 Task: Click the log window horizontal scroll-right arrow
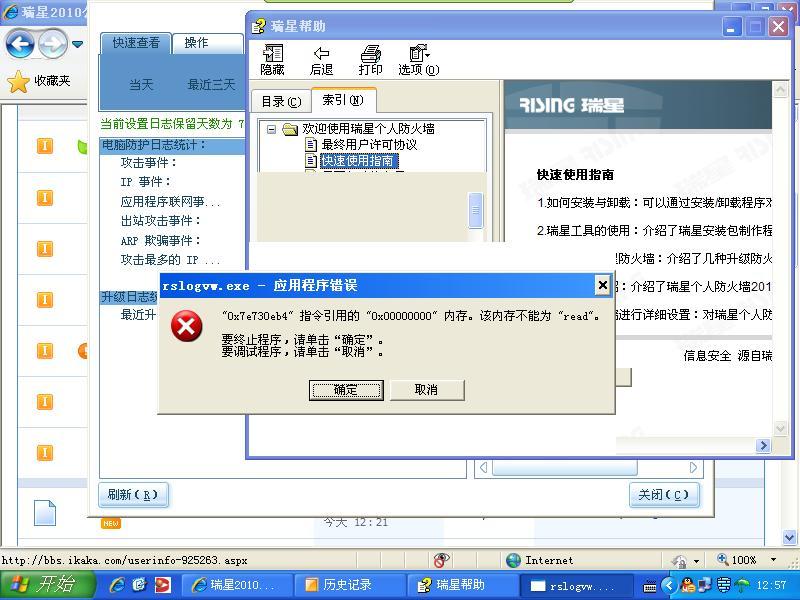pos(693,467)
